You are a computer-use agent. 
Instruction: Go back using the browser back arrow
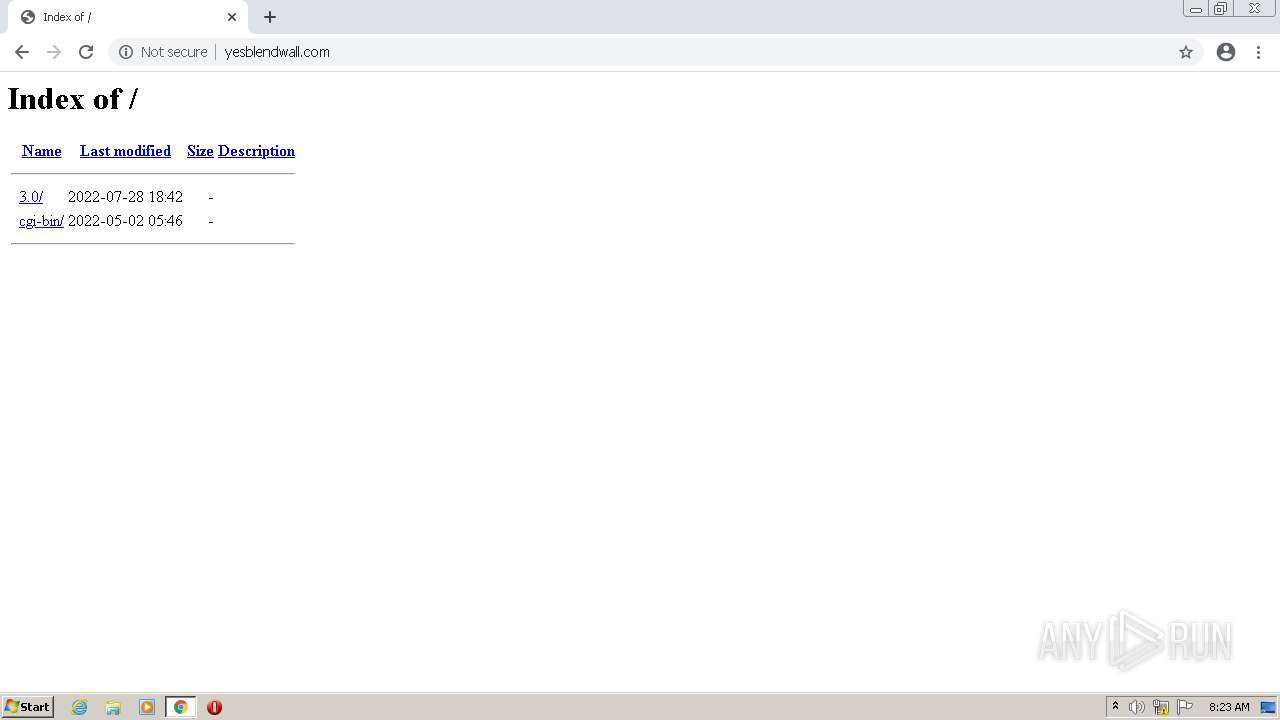click(x=22, y=52)
